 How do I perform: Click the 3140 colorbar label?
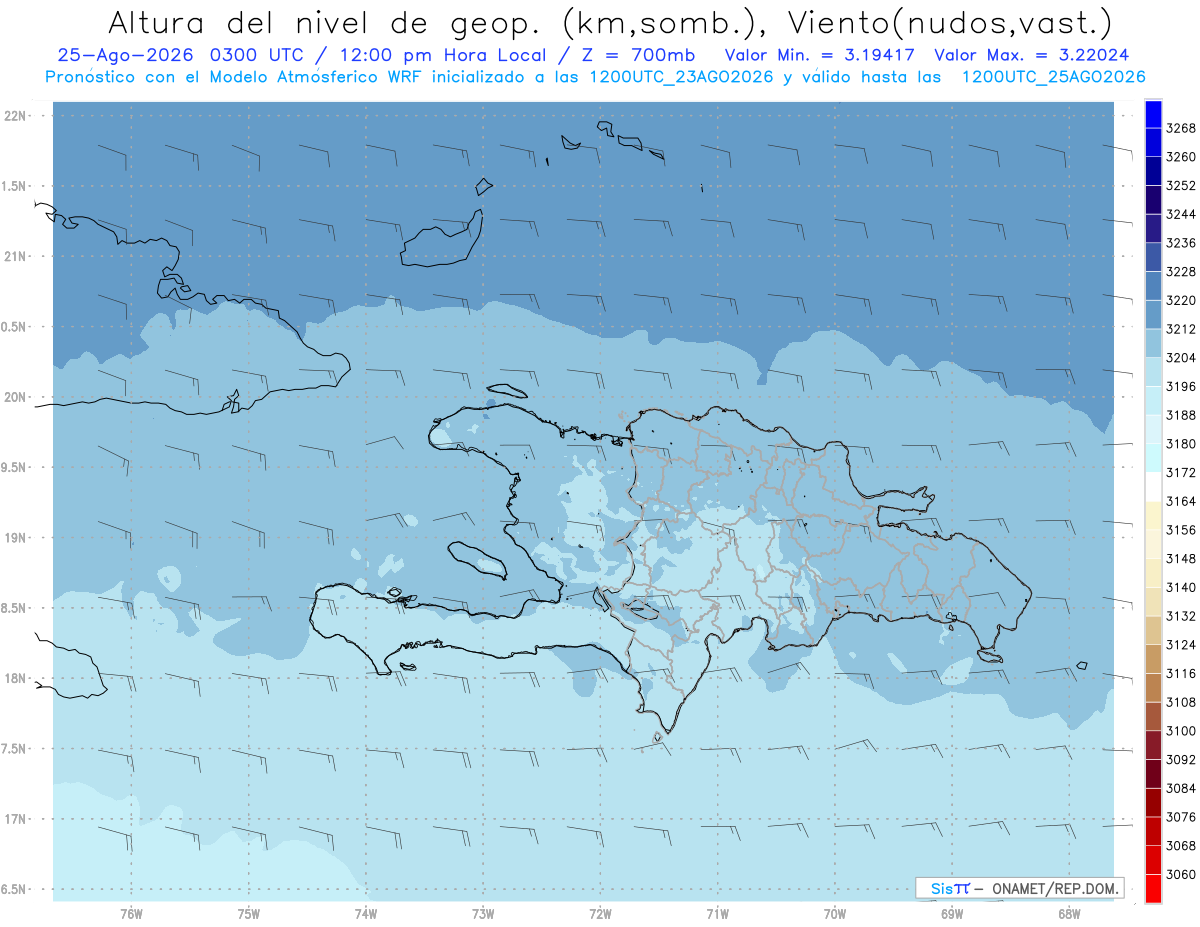click(1180, 587)
